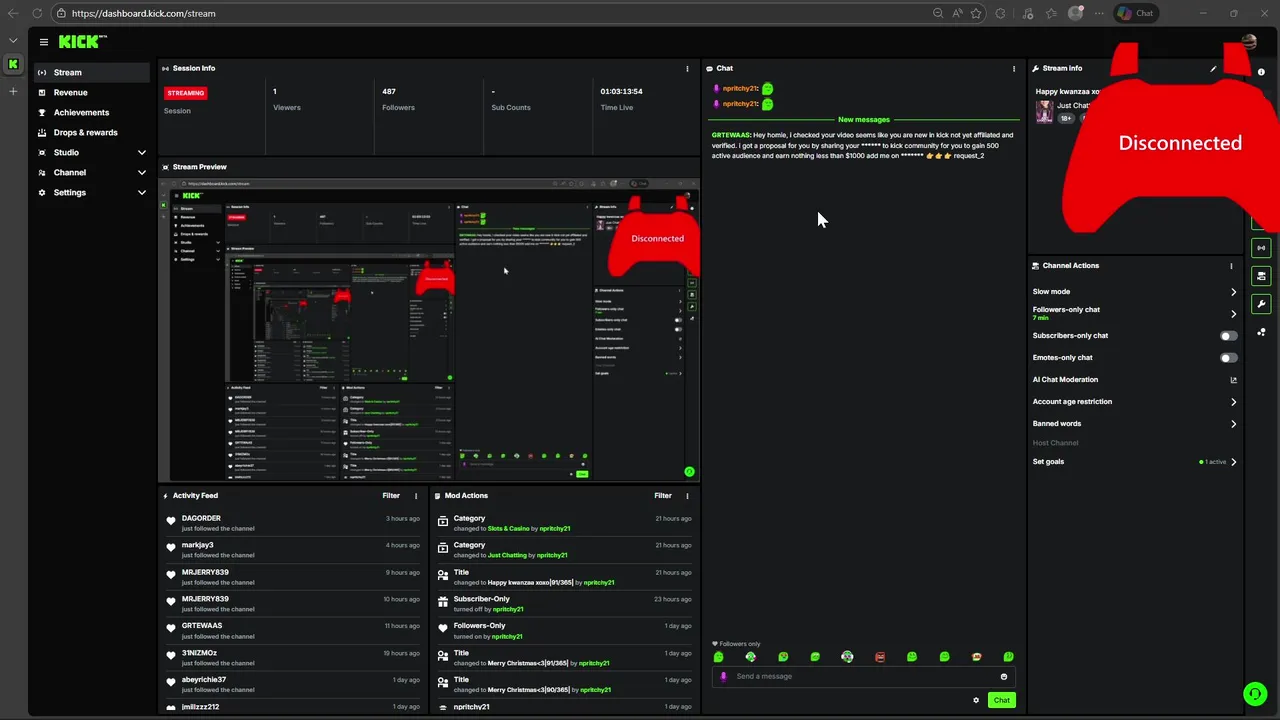Open Set goals settings

coord(1135,462)
